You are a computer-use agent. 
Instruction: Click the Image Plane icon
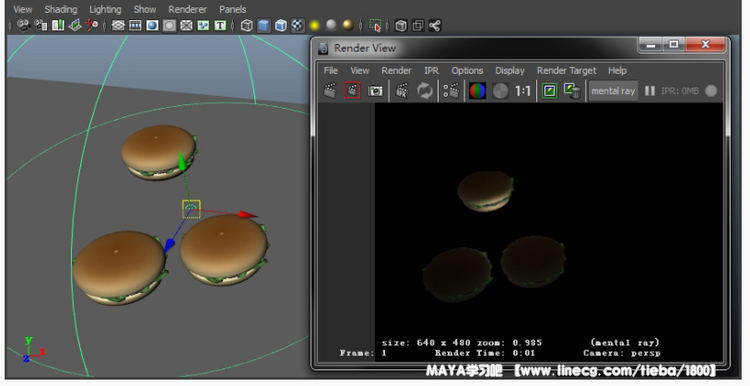(x=75, y=25)
